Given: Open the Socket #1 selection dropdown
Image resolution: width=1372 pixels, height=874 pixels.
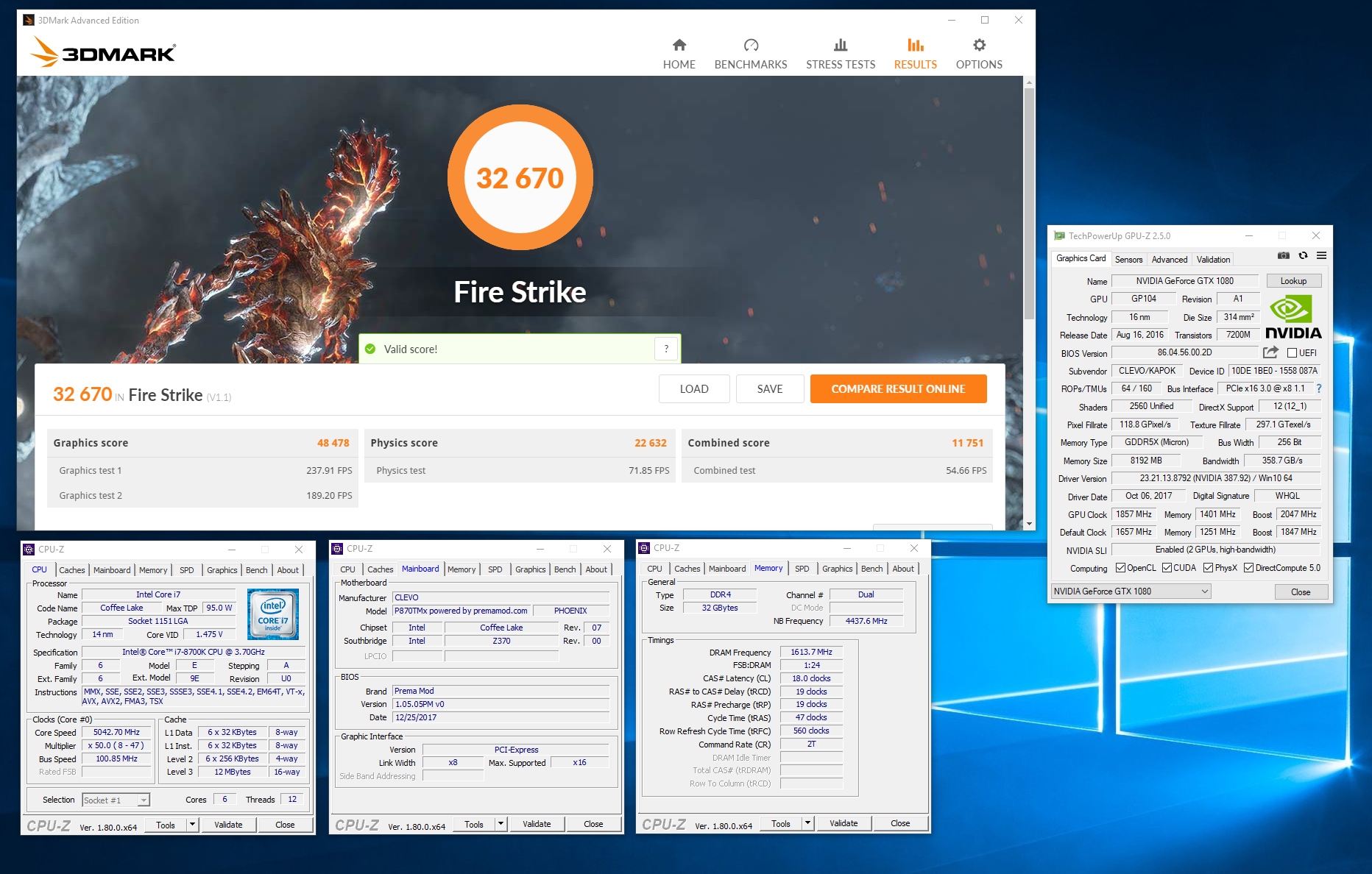Looking at the screenshot, I should [116, 800].
